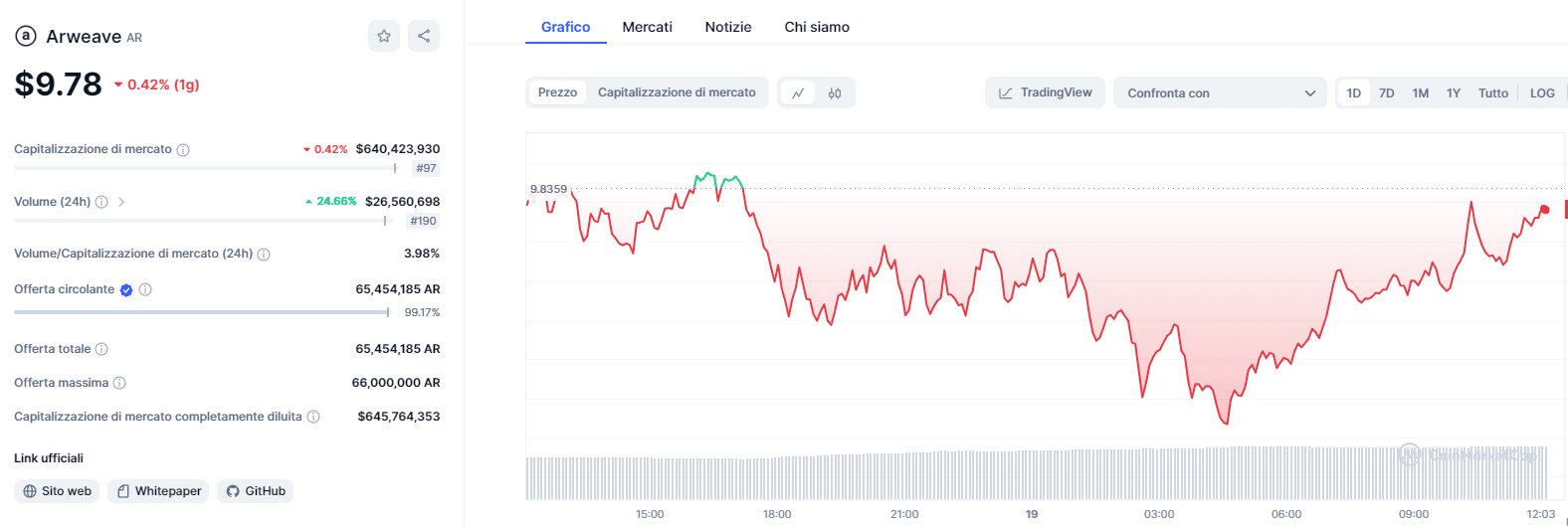Screen dimensions: 1568x526
Task: Enable LOG scale on the chart
Action: pos(1542,92)
